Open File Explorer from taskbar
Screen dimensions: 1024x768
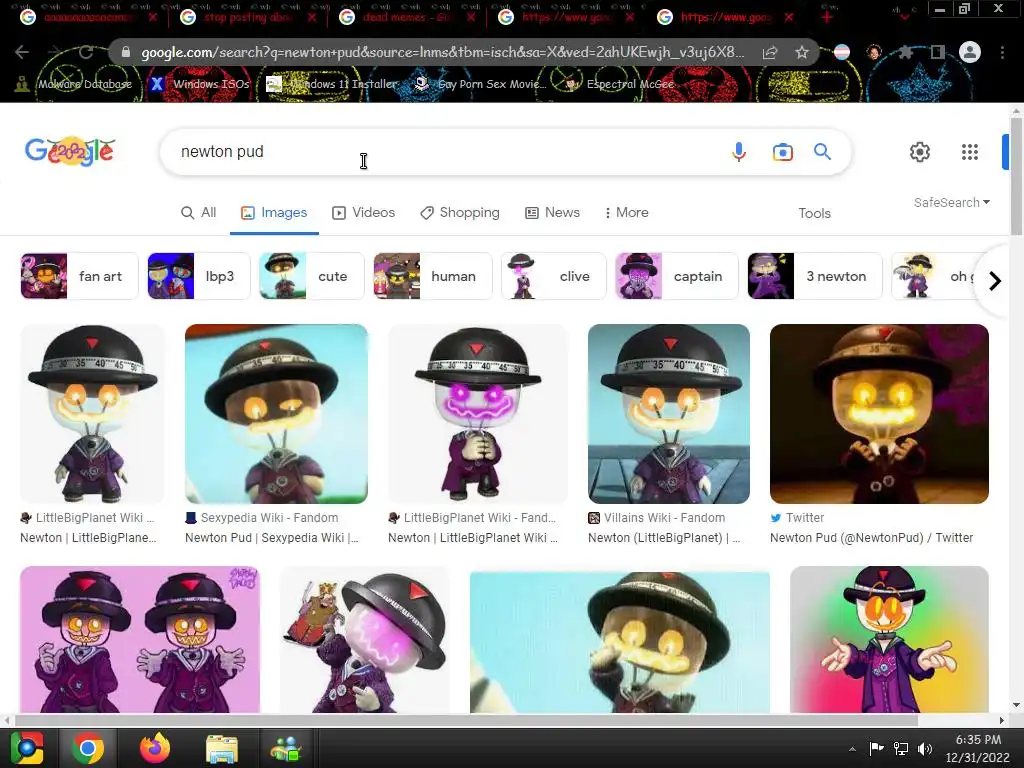coord(222,748)
